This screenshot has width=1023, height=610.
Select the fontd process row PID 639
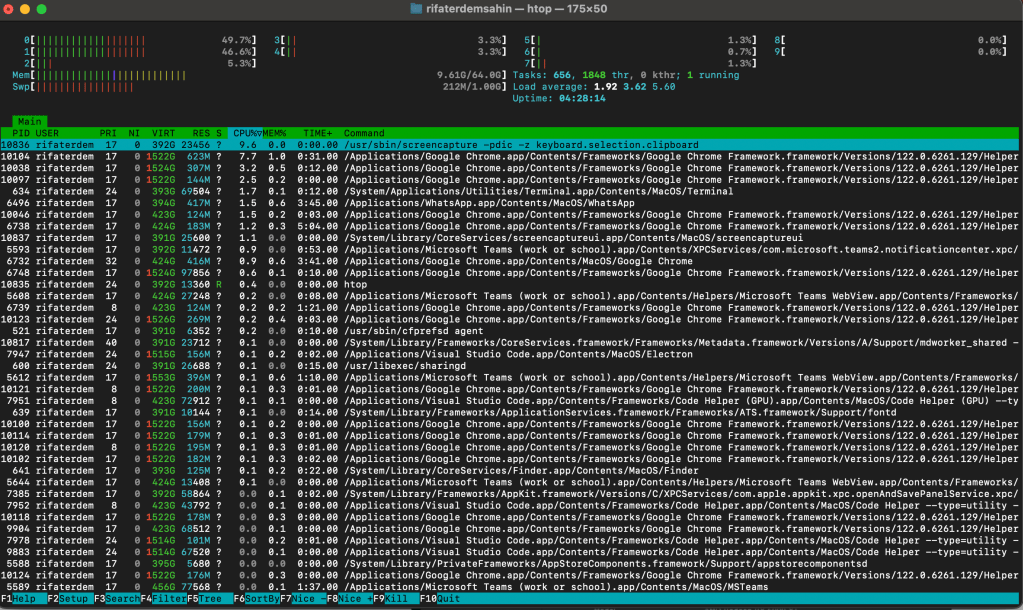click(510, 413)
